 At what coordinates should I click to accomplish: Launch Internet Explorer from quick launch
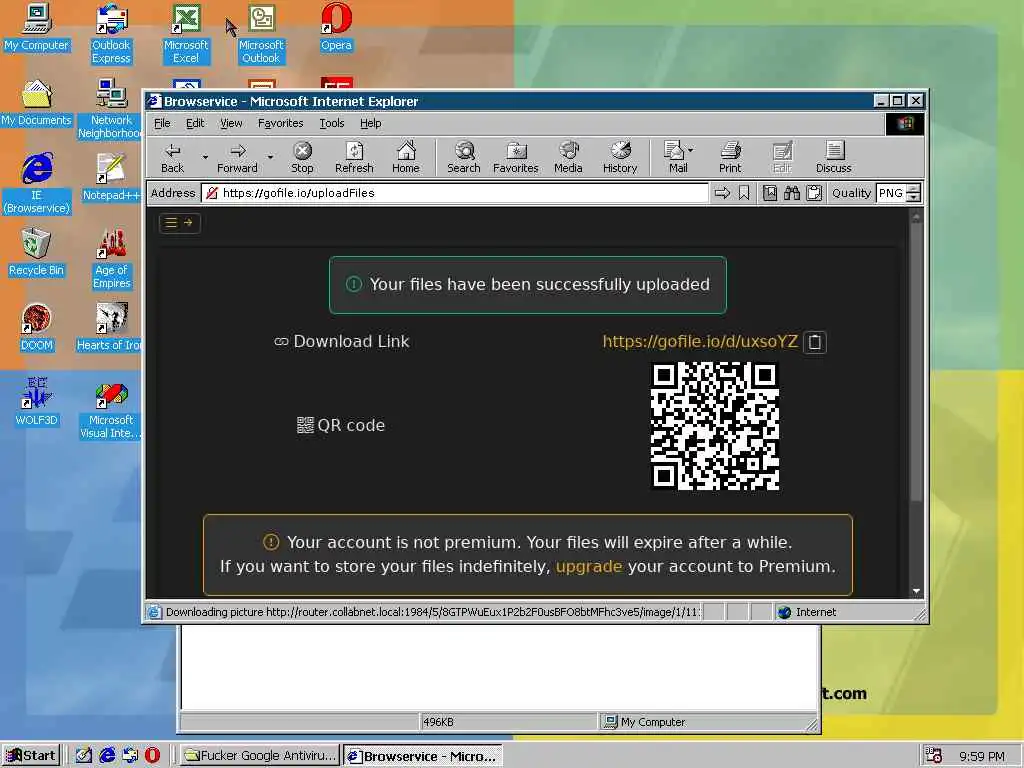pyautogui.click(x=107, y=756)
